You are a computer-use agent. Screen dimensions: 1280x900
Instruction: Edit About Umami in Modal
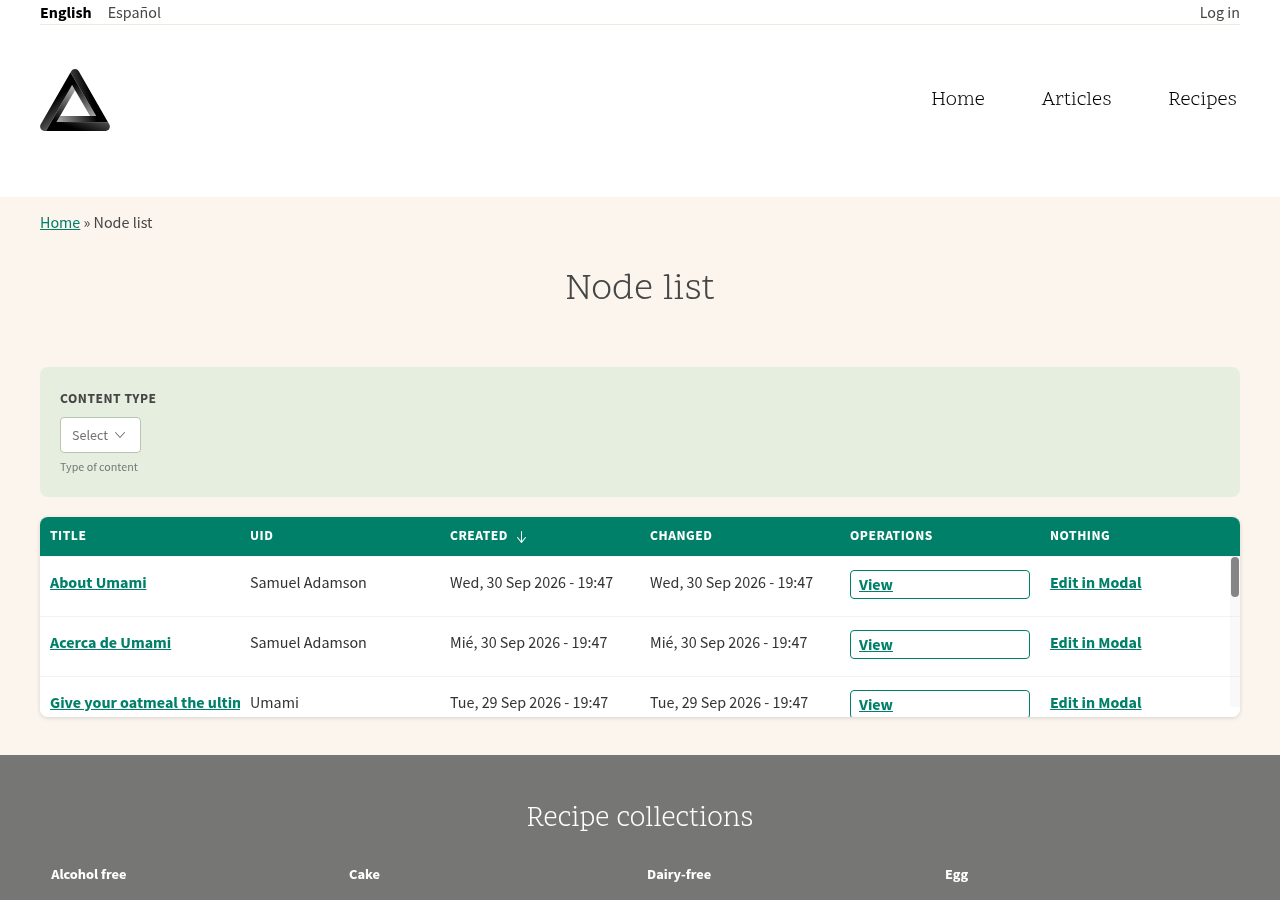1095,583
